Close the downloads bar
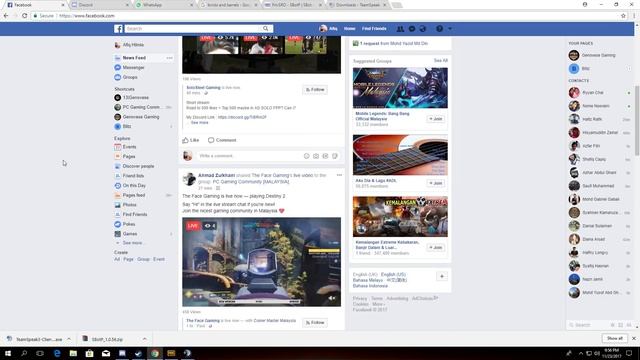 [x=633, y=338]
